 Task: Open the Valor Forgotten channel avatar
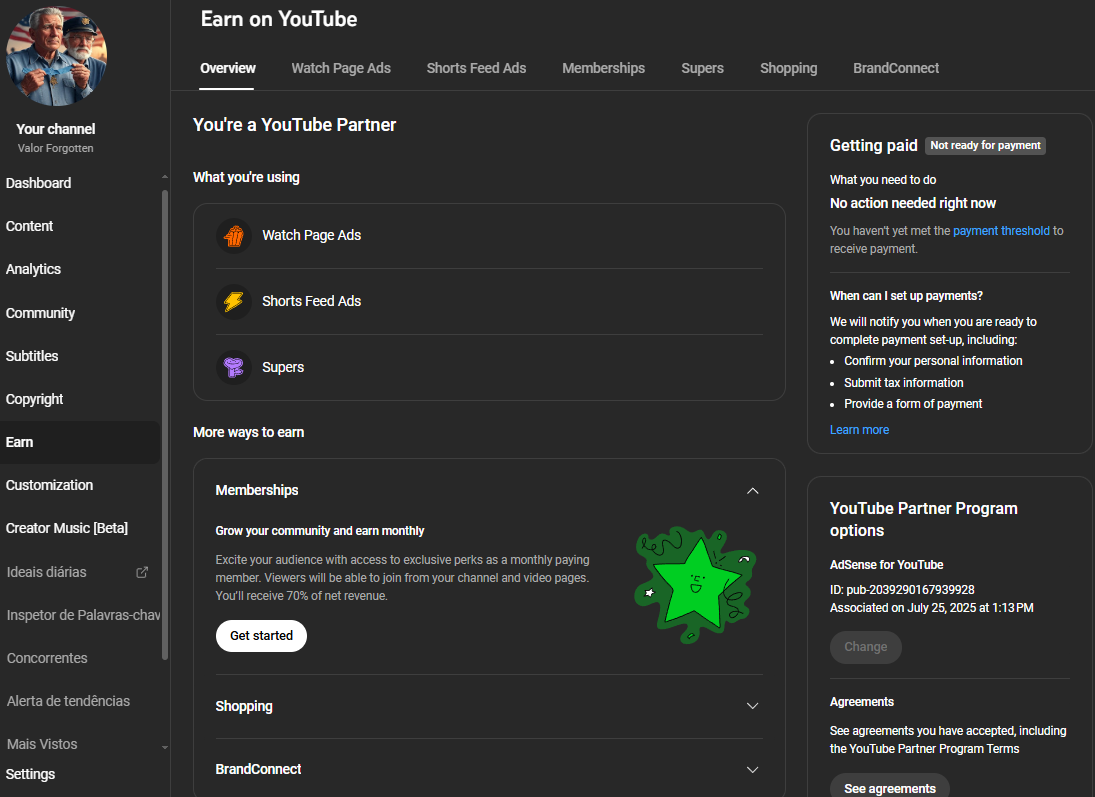(57, 57)
